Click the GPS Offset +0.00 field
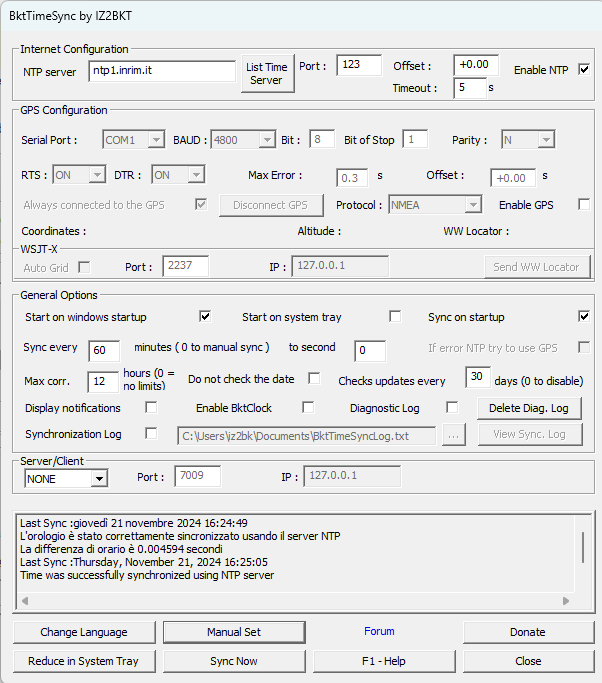The image size is (602, 683). pos(513,178)
